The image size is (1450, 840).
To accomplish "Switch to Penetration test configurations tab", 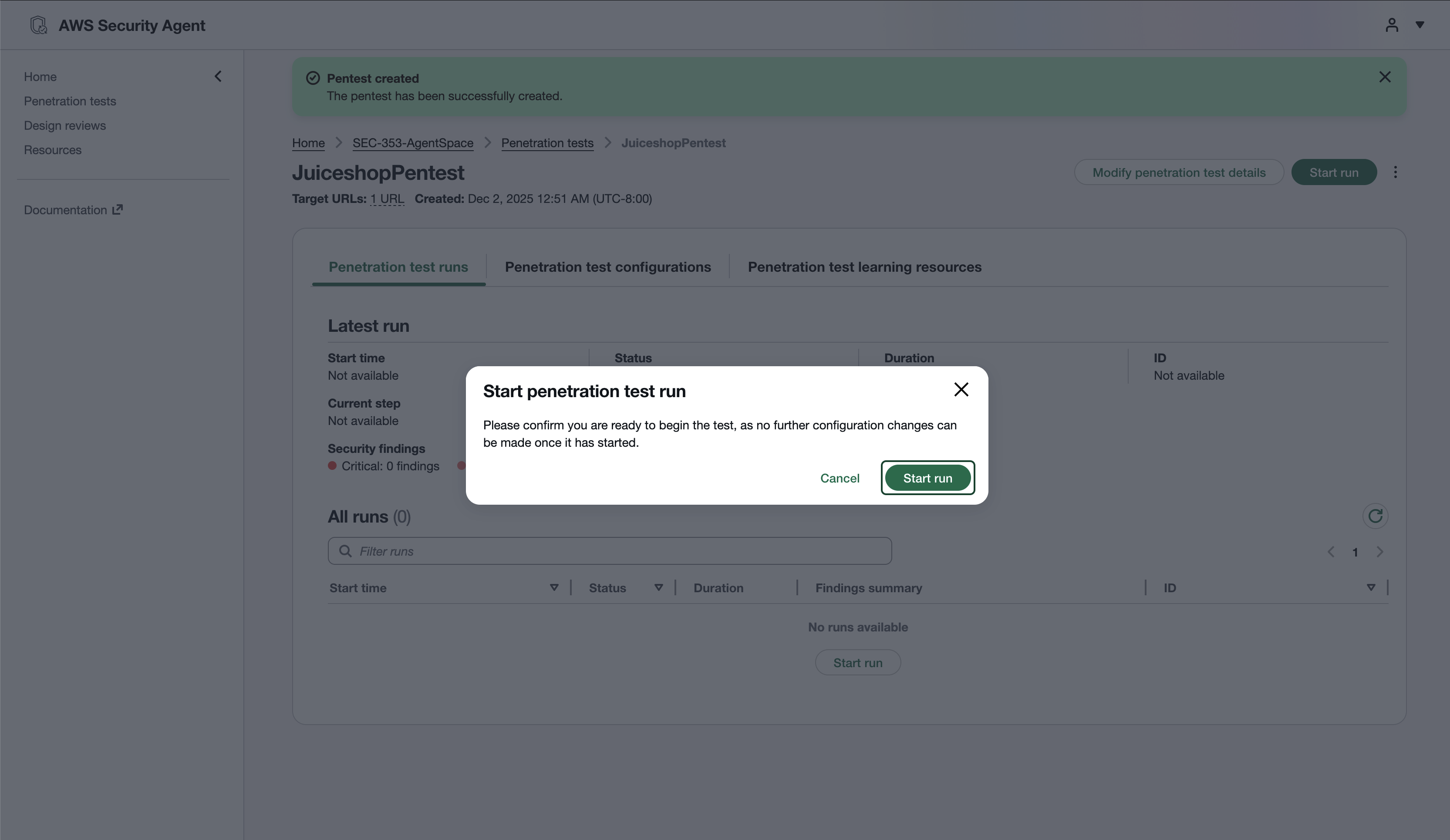I will [x=607, y=267].
